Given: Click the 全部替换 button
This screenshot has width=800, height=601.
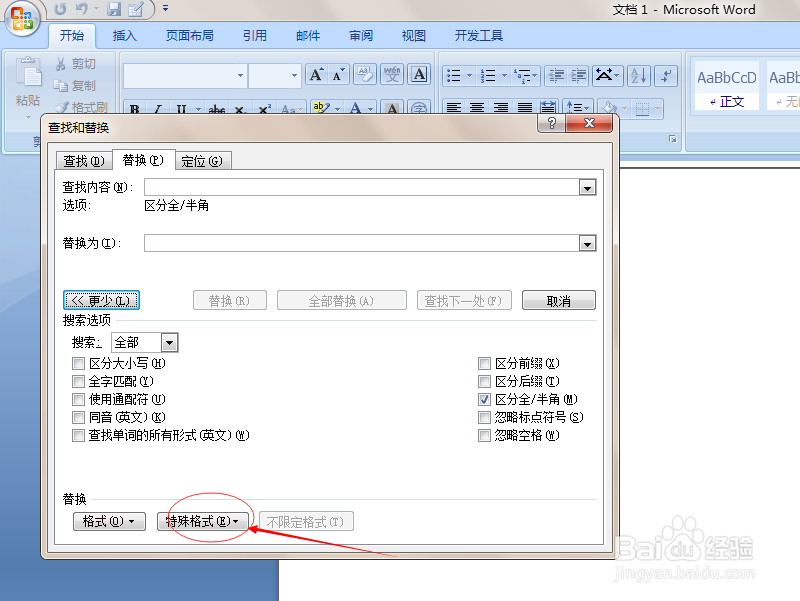Looking at the screenshot, I should (341, 299).
